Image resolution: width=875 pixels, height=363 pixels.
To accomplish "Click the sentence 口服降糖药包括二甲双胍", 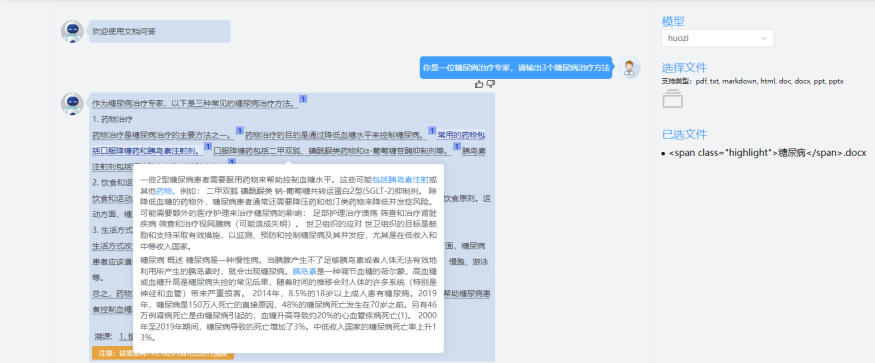I will click(x=332, y=151).
